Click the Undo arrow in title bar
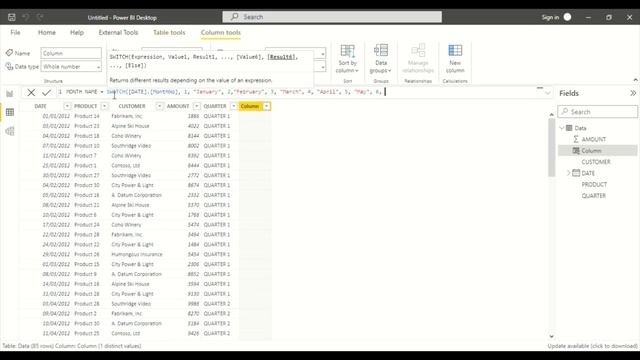 (x=26, y=17)
